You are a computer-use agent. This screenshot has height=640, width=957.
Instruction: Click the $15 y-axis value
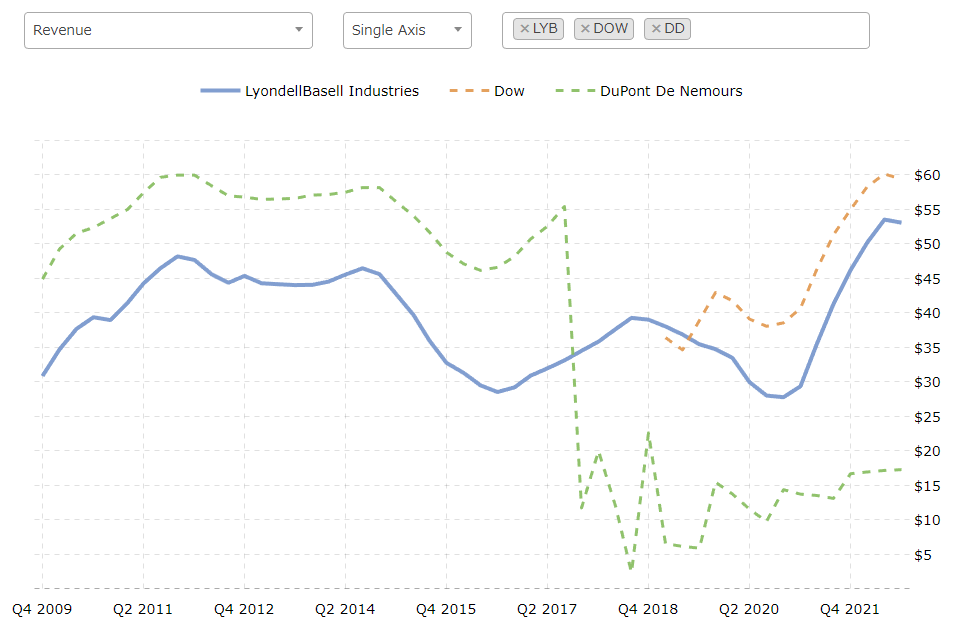(927, 486)
